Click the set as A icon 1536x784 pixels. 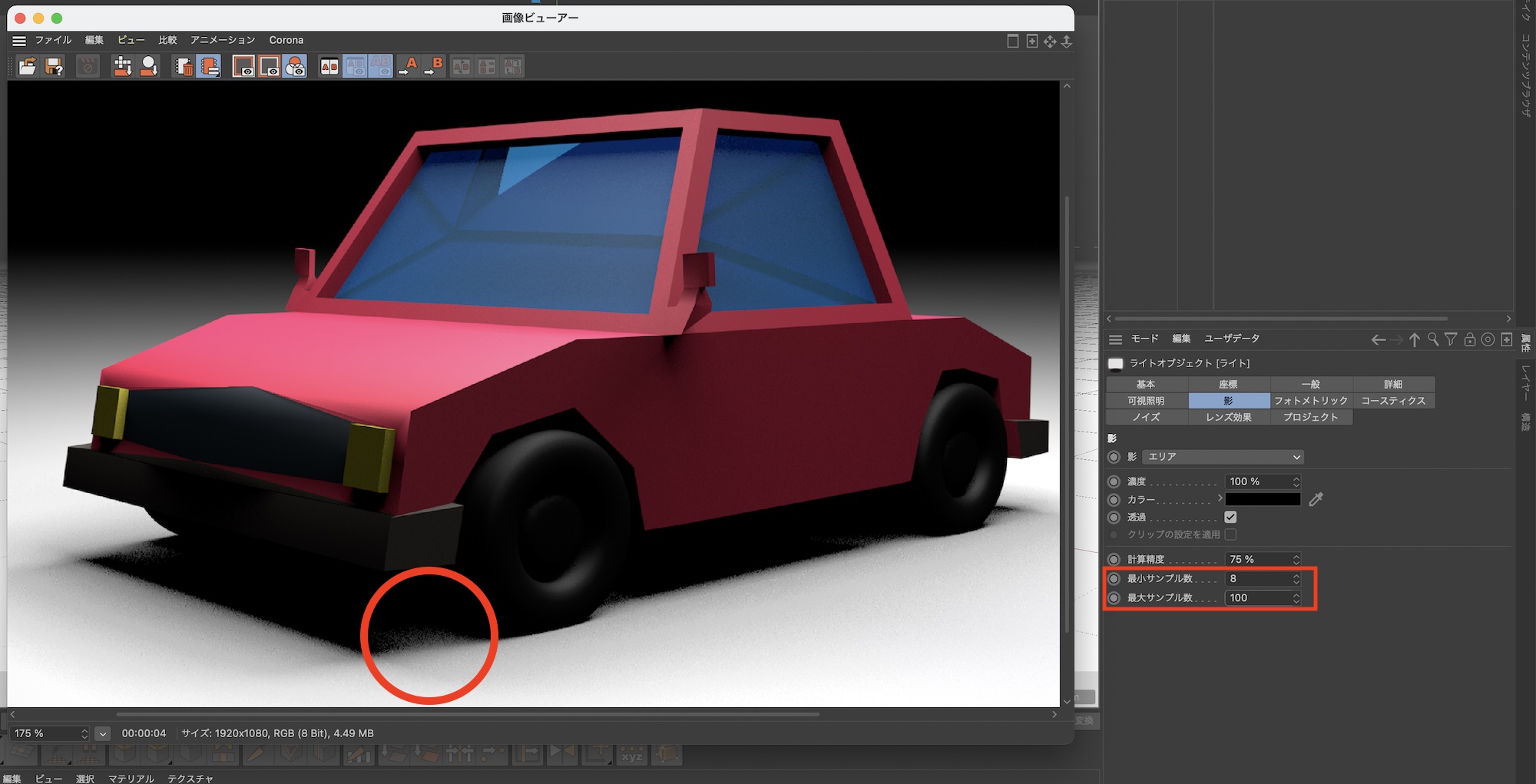click(x=409, y=67)
